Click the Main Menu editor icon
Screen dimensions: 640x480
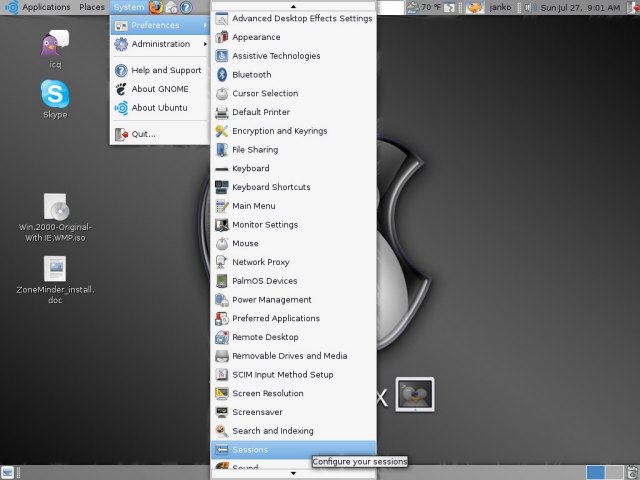click(x=222, y=206)
